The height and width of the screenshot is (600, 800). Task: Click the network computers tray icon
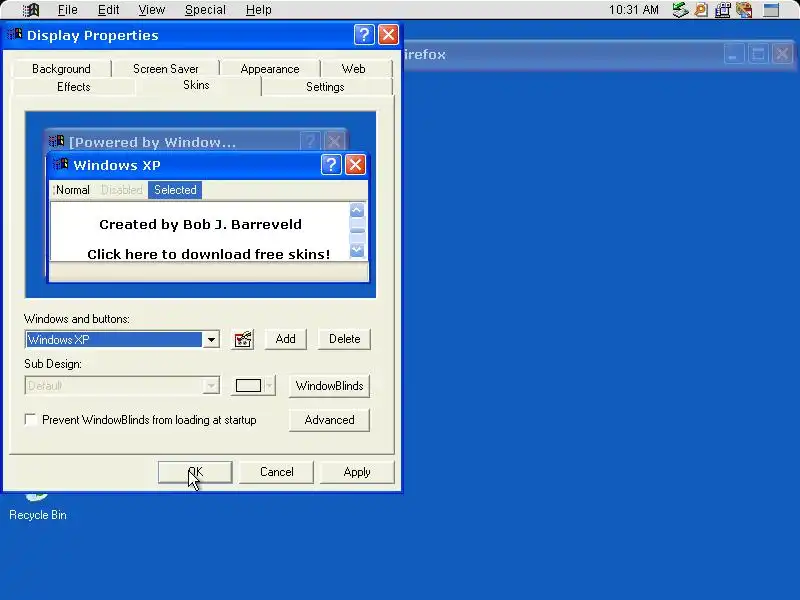pyautogui.click(x=722, y=10)
